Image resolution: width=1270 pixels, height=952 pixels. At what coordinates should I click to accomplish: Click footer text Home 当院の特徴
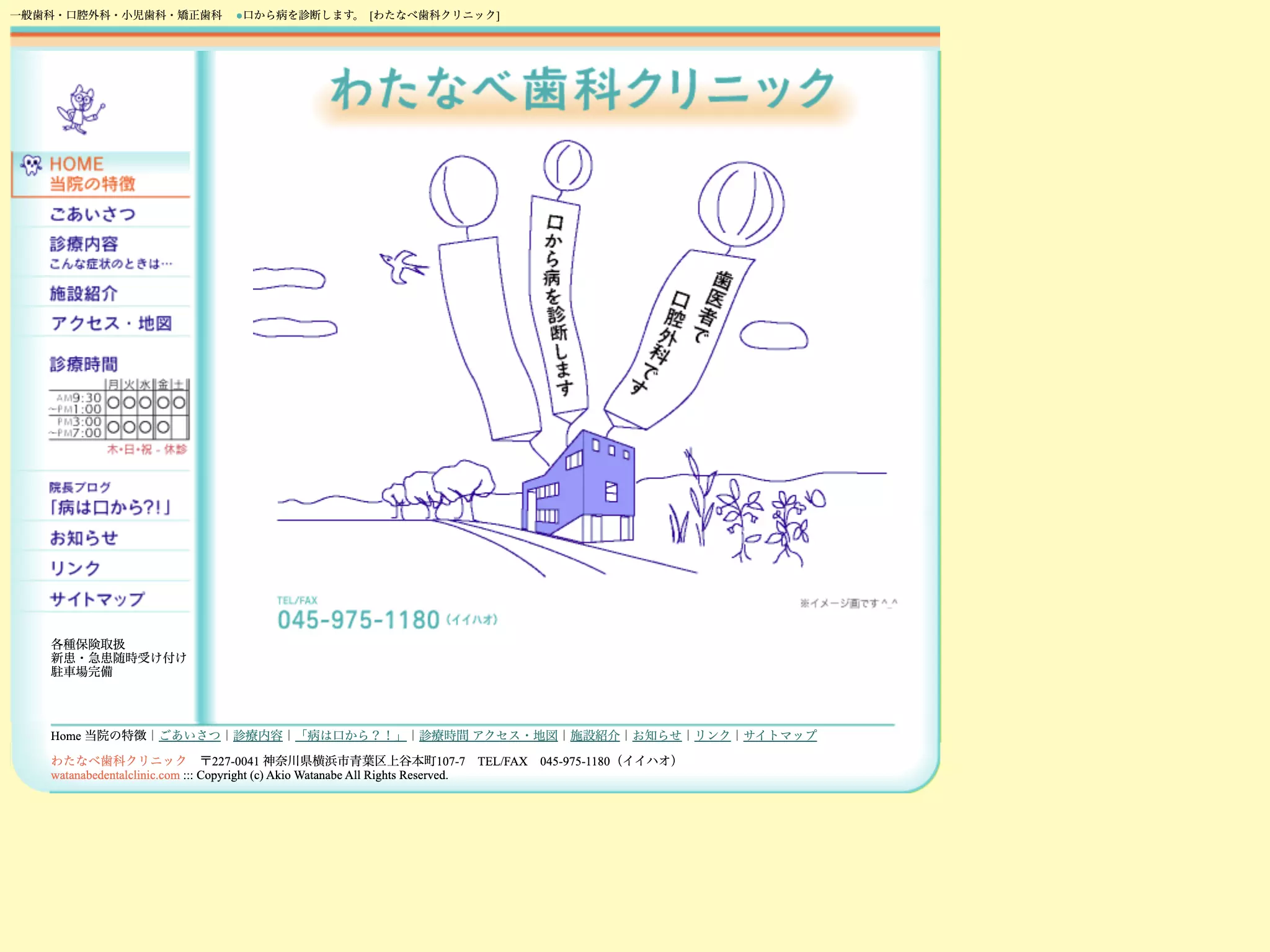(99, 736)
